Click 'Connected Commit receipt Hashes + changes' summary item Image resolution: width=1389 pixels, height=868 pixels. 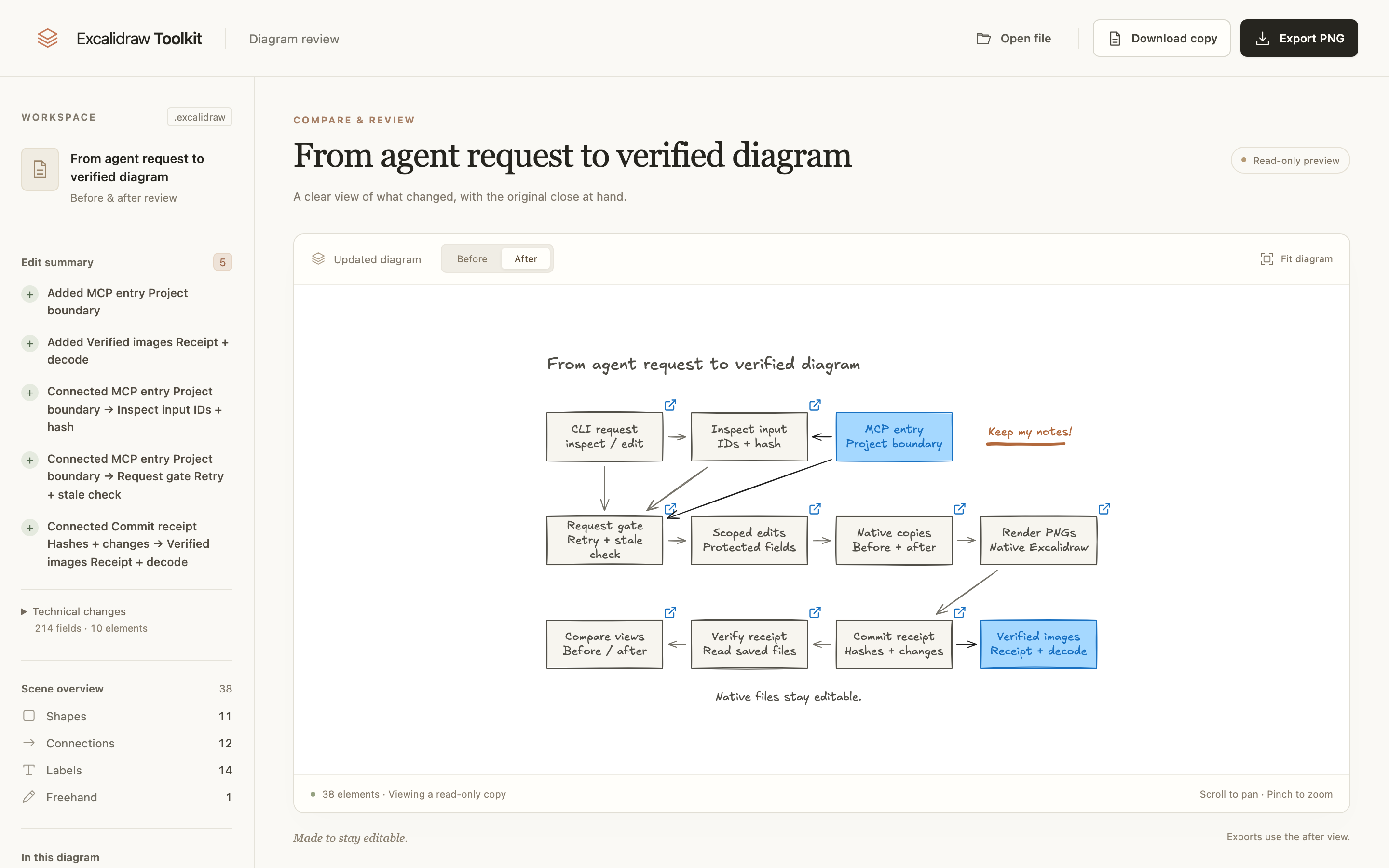[128, 544]
